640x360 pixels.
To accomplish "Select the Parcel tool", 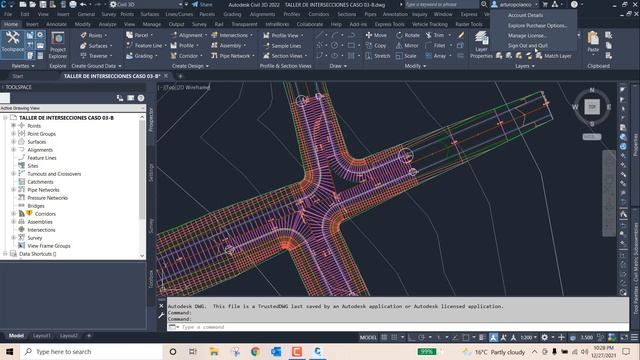I will click(x=140, y=36).
